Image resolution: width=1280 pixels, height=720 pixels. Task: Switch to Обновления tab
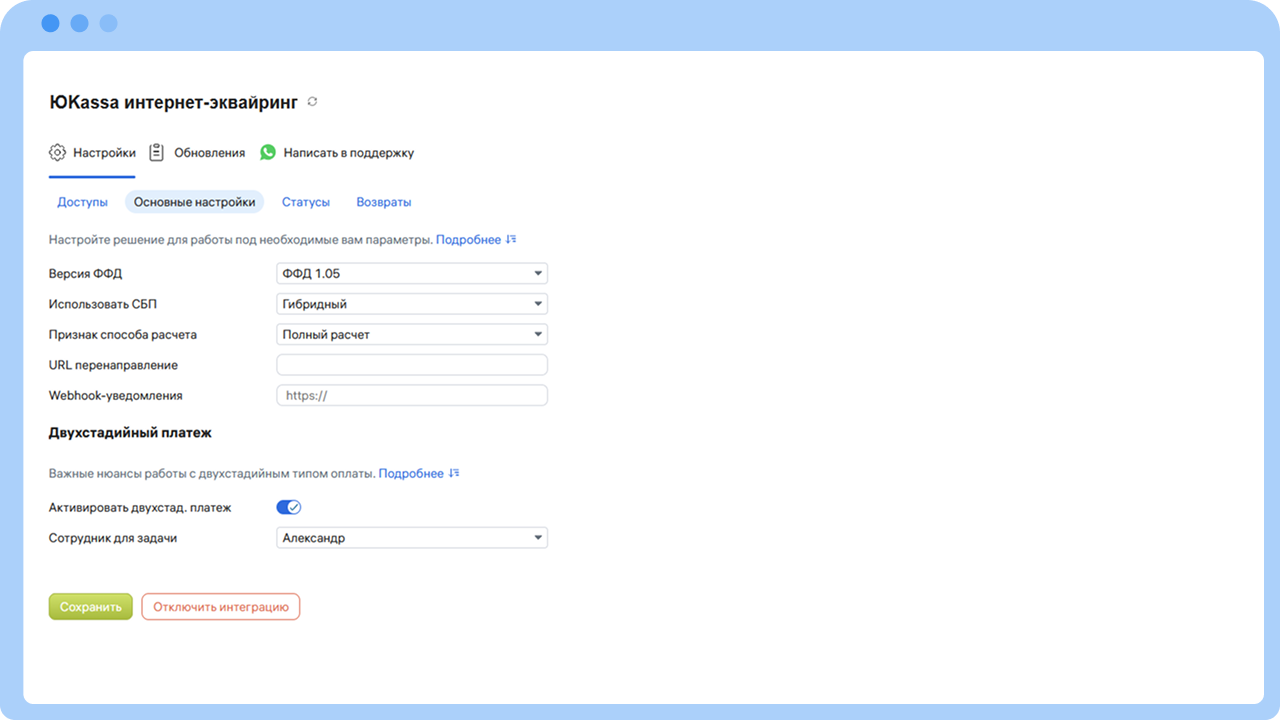click(197, 153)
